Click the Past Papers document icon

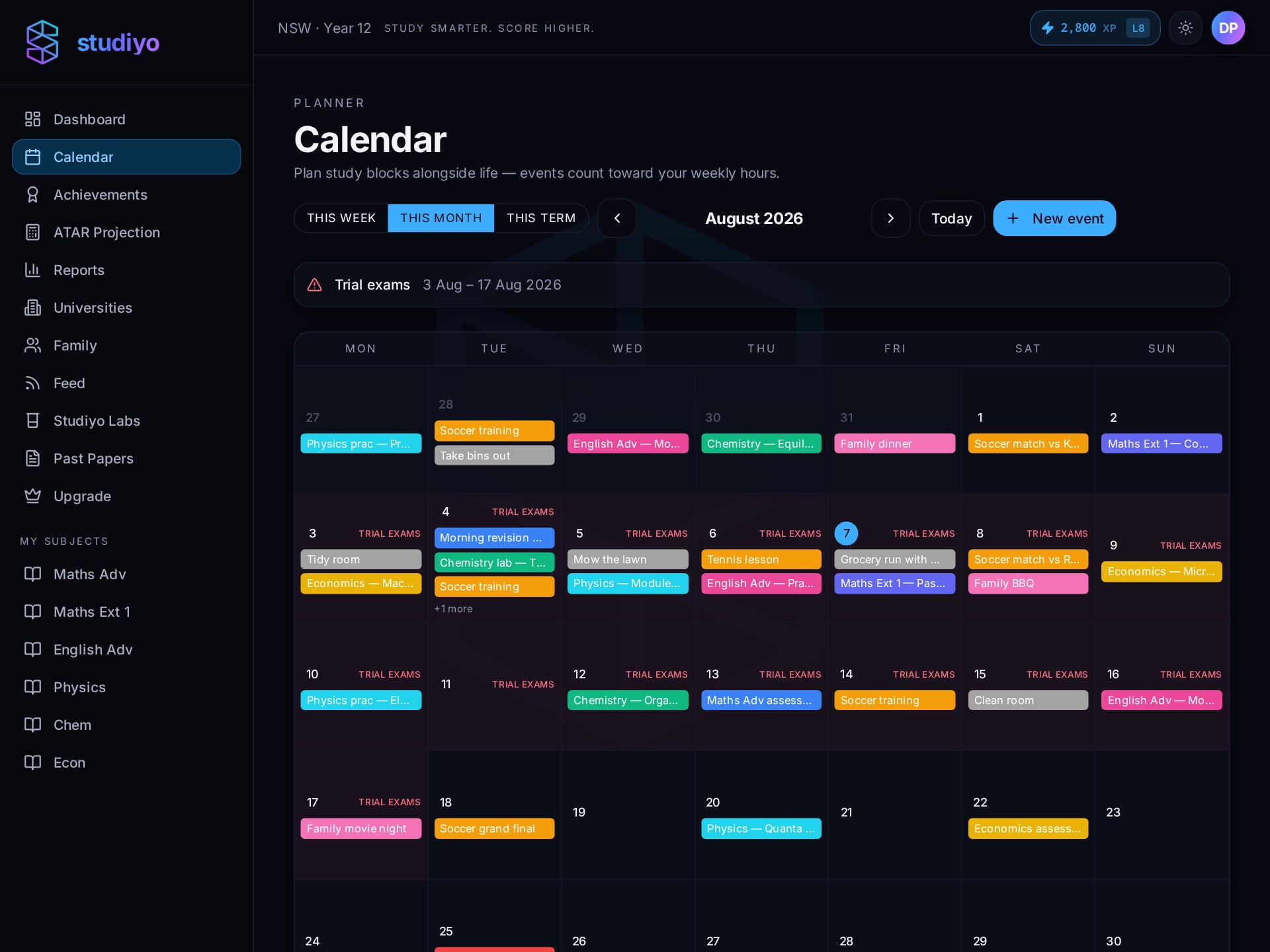(x=32, y=458)
